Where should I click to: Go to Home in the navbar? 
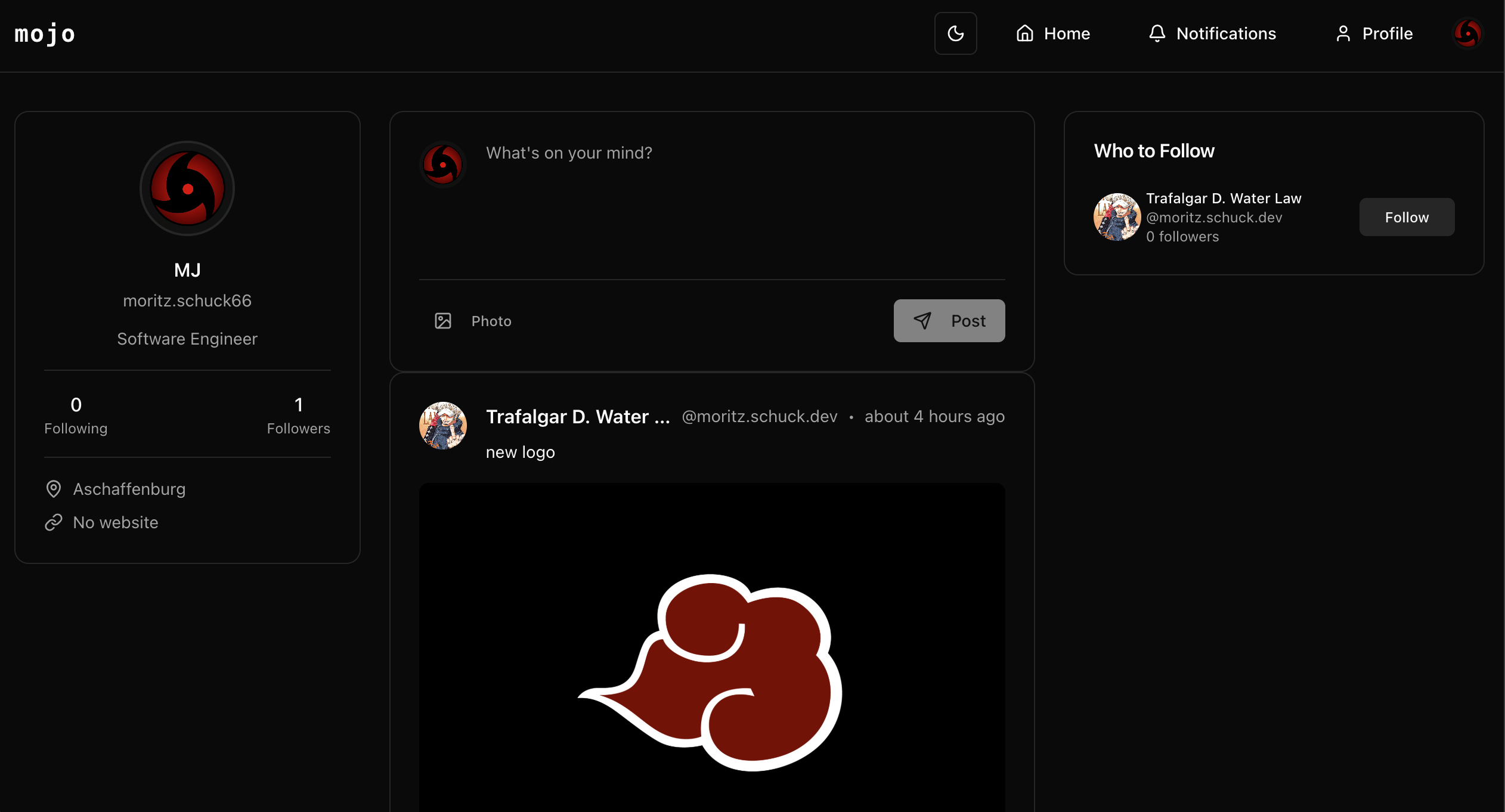[x=1053, y=33]
